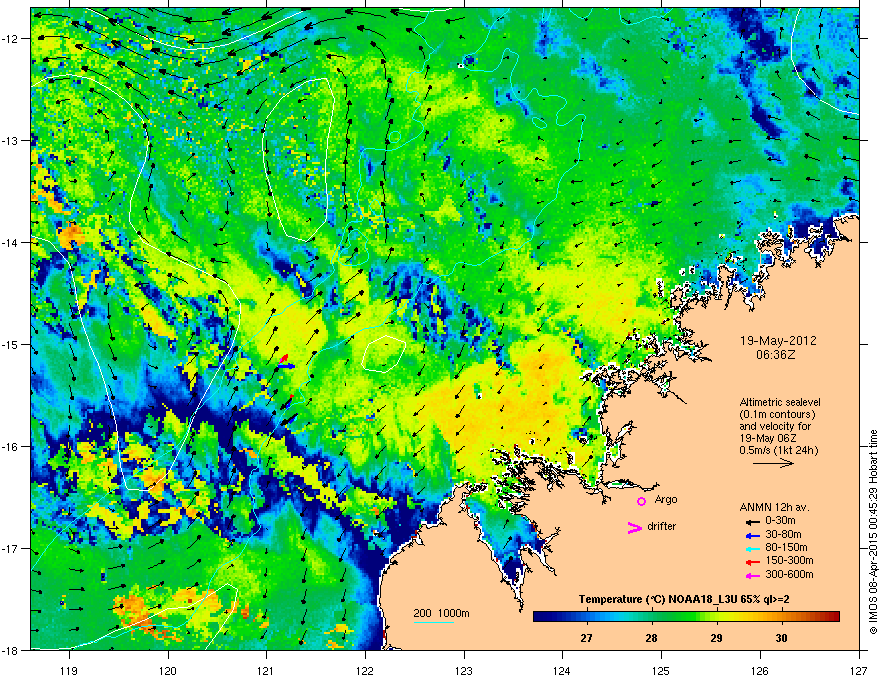Click the magenta drifter arrowhead legend marker

(634, 527)
